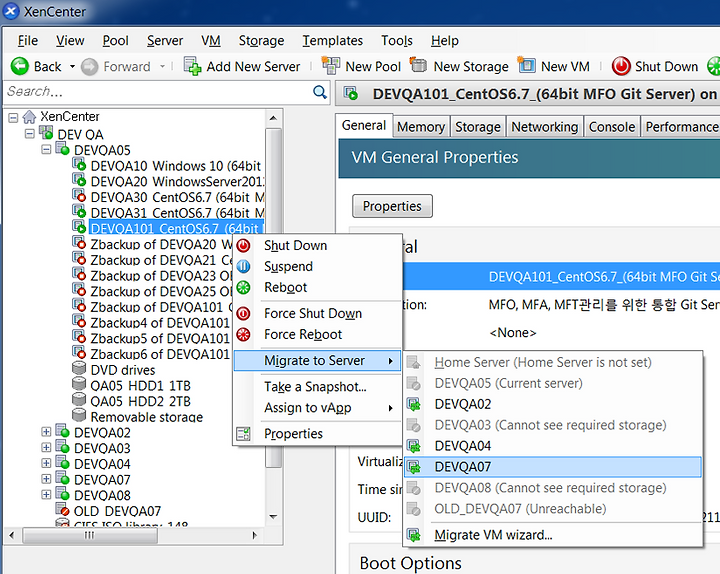The height and width of the screenshot is (574, 720).
Task: Switch to the Networking tab
Action: tap(545, 127)
